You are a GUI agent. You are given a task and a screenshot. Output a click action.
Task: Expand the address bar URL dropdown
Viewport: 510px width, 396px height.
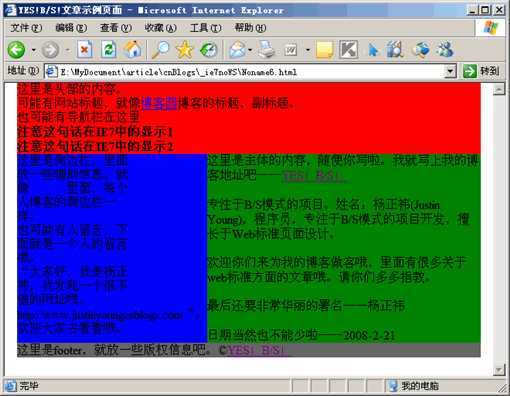tap(450, 71)
